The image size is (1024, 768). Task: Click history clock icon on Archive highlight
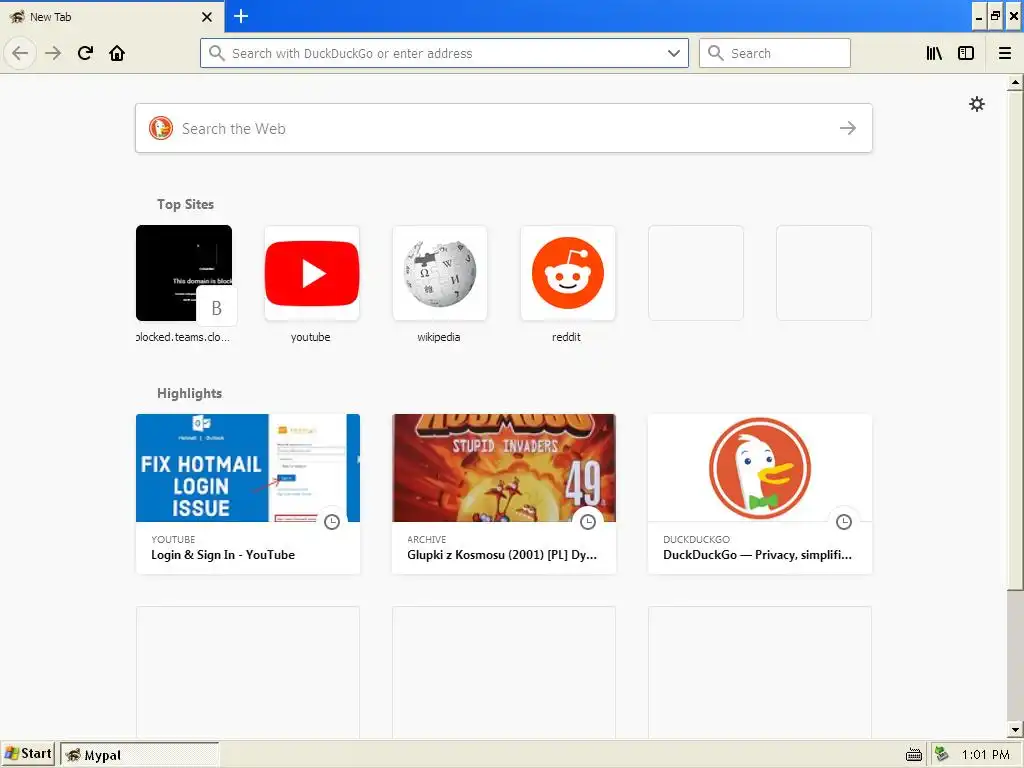[x=588, y=521]
